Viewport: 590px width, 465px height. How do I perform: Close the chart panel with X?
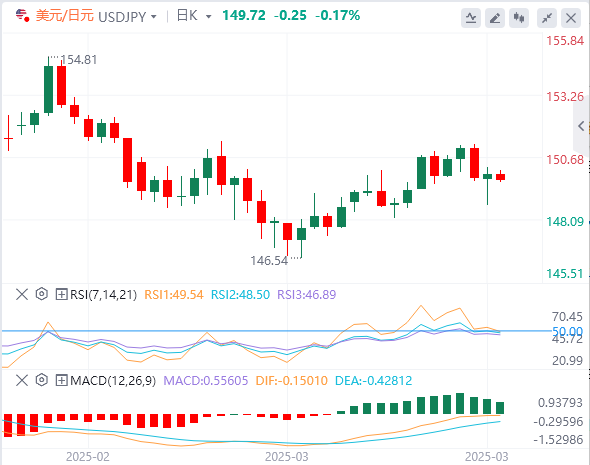point(571,18)
